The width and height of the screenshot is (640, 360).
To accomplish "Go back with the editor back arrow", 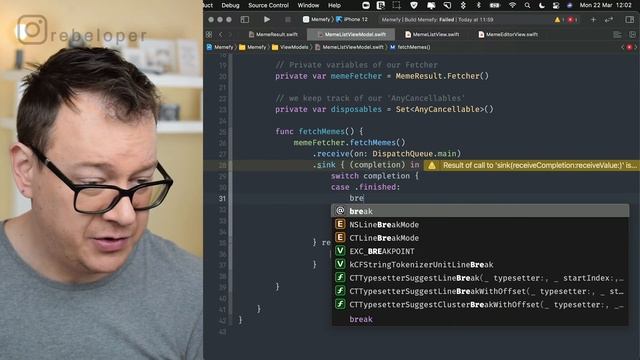I will click(221, 34).
